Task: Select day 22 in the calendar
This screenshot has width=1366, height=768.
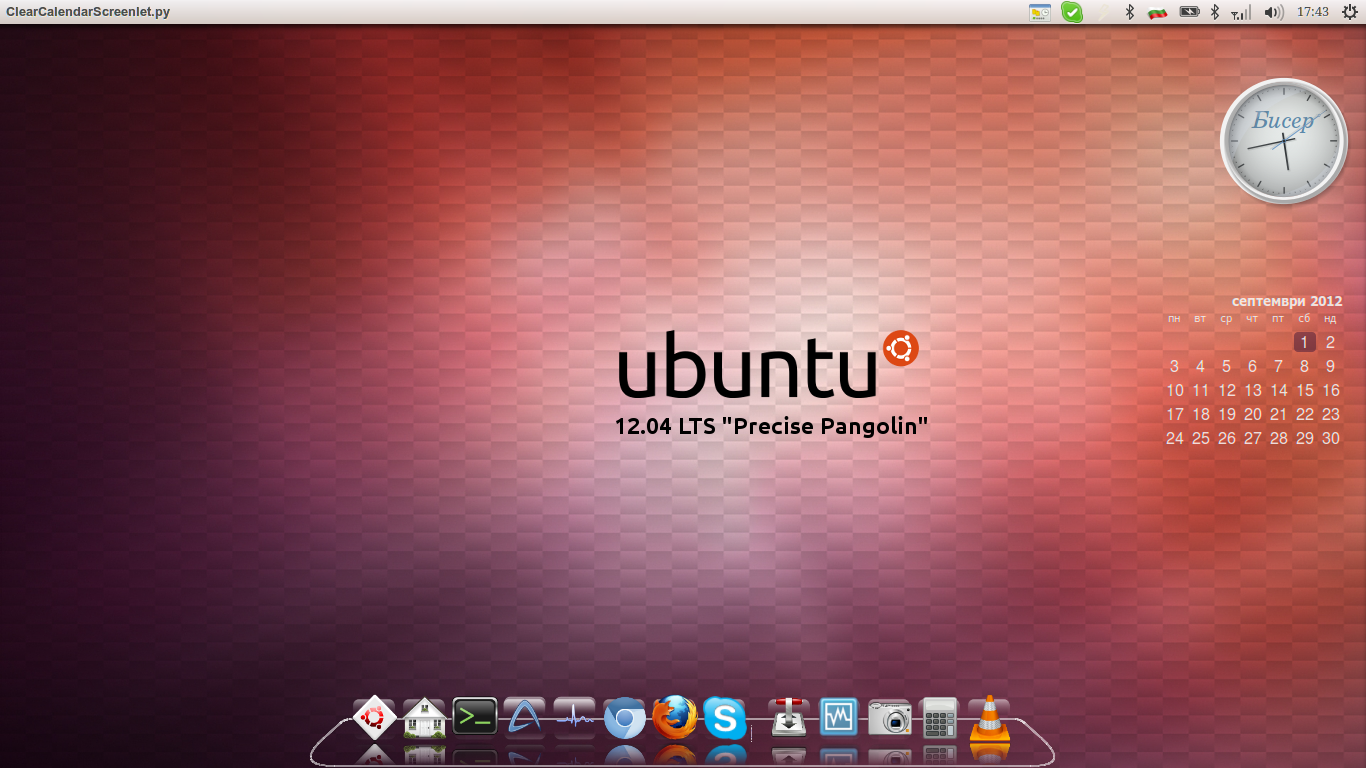Action: [1305, 414]
